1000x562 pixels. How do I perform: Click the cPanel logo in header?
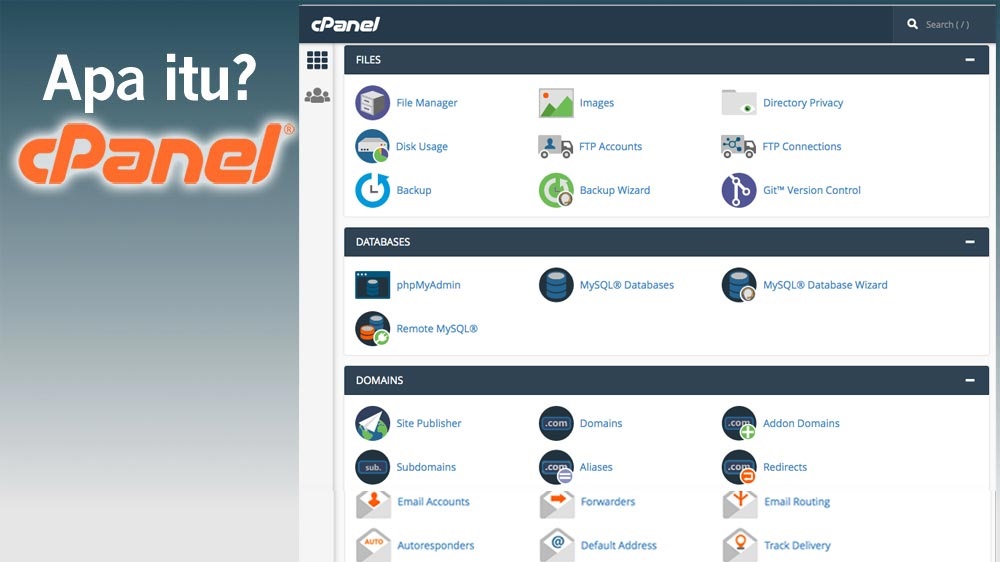pyautogui.click(x=345, y=24)
